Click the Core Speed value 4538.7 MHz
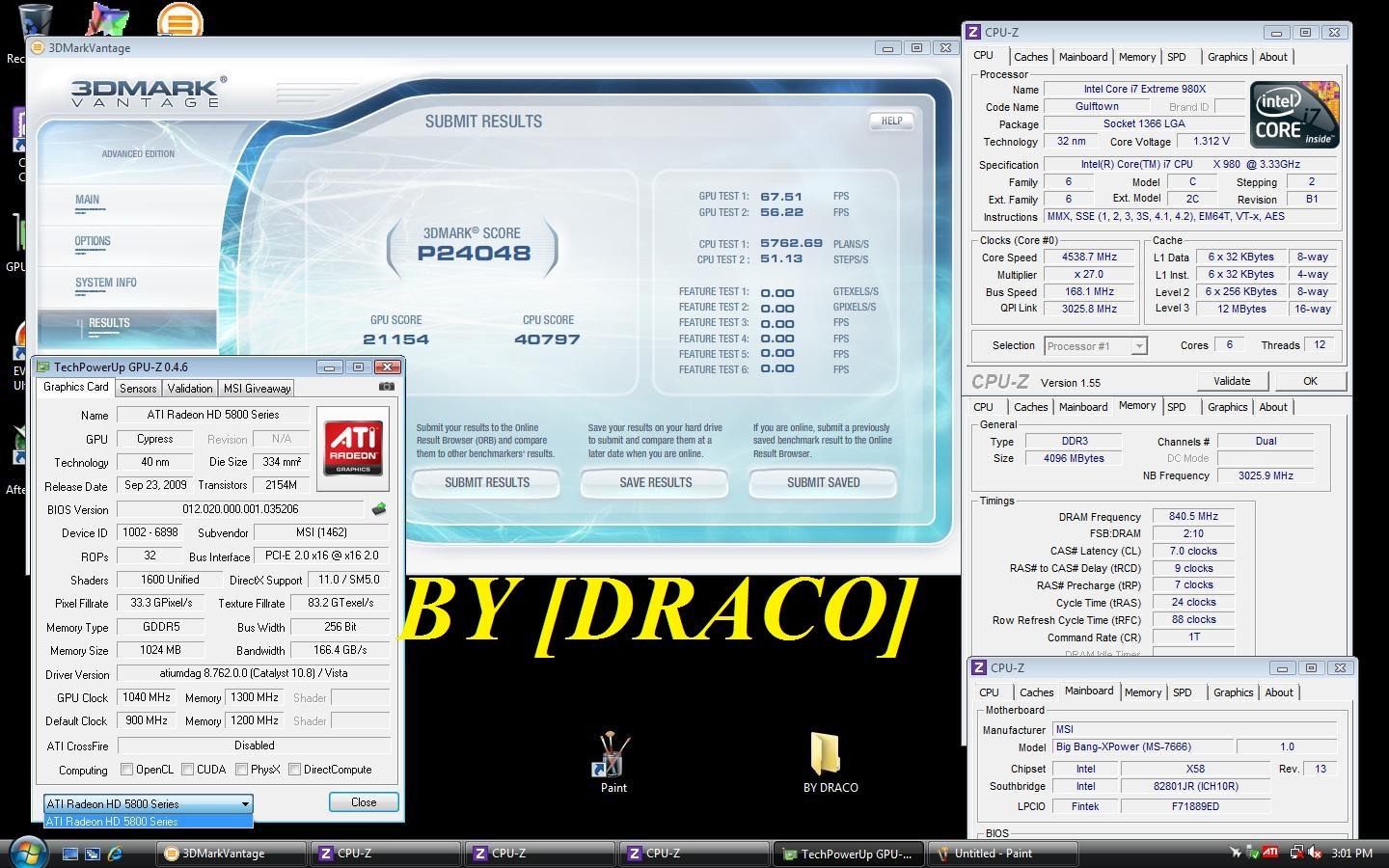The image size is (1389, 868). [1090, 258]
